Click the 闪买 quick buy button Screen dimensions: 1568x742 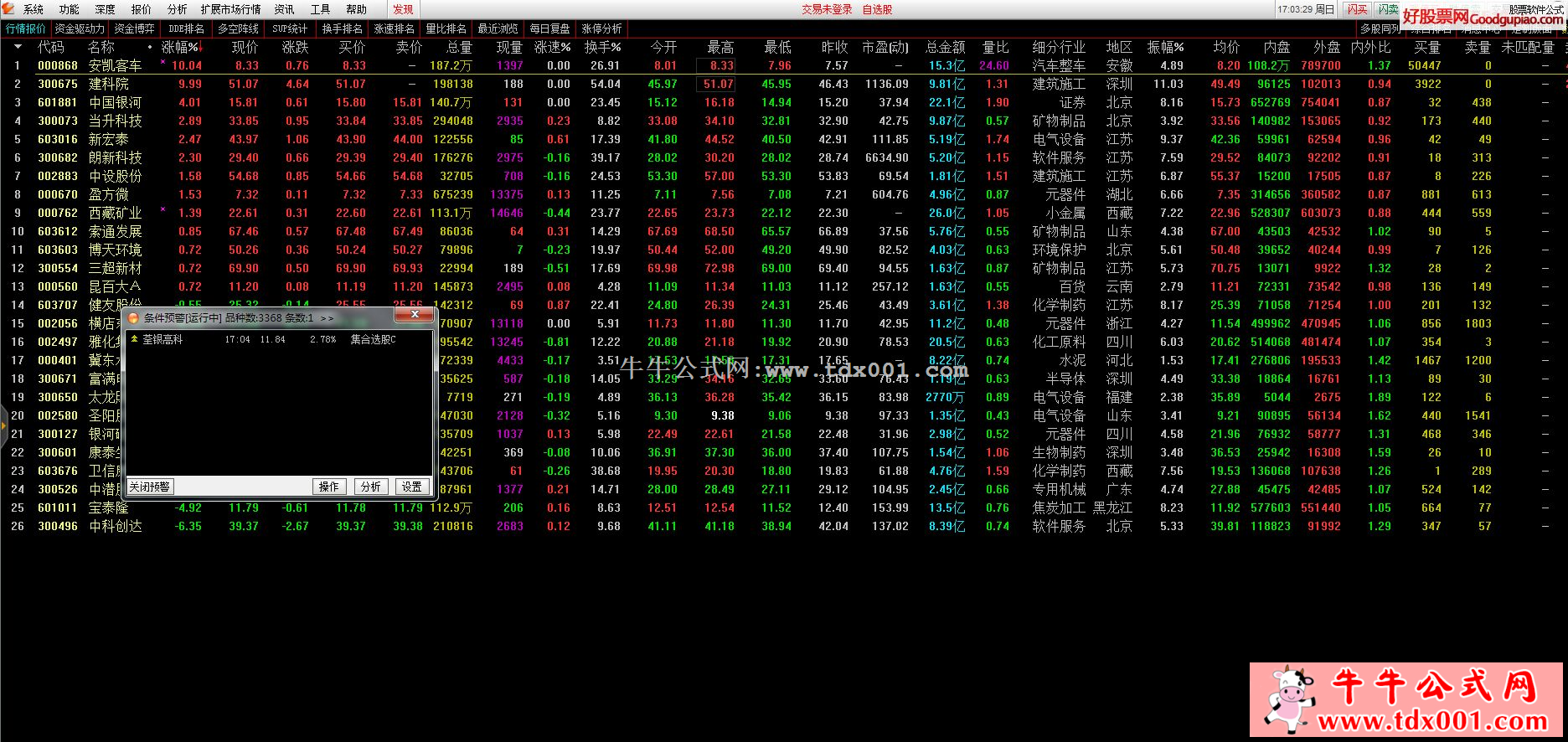coord(1357,9)
